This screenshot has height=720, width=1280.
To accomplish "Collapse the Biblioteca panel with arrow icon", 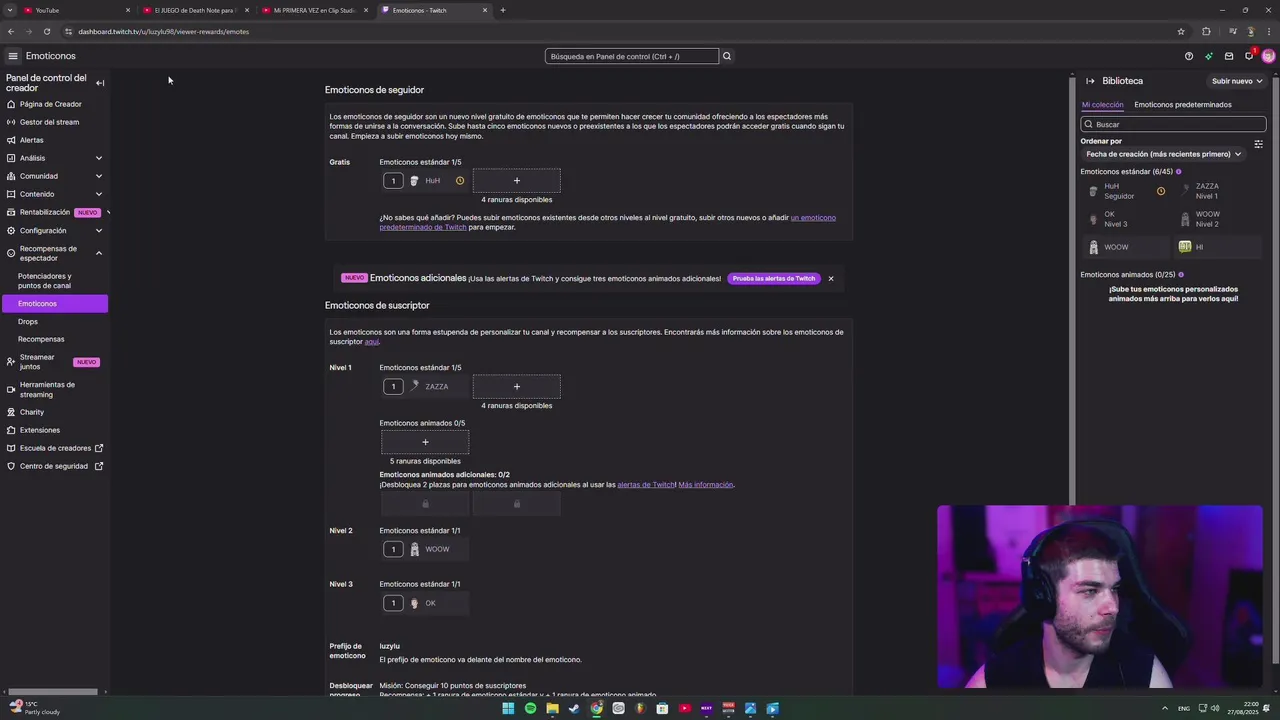I will coord(1090,81).
